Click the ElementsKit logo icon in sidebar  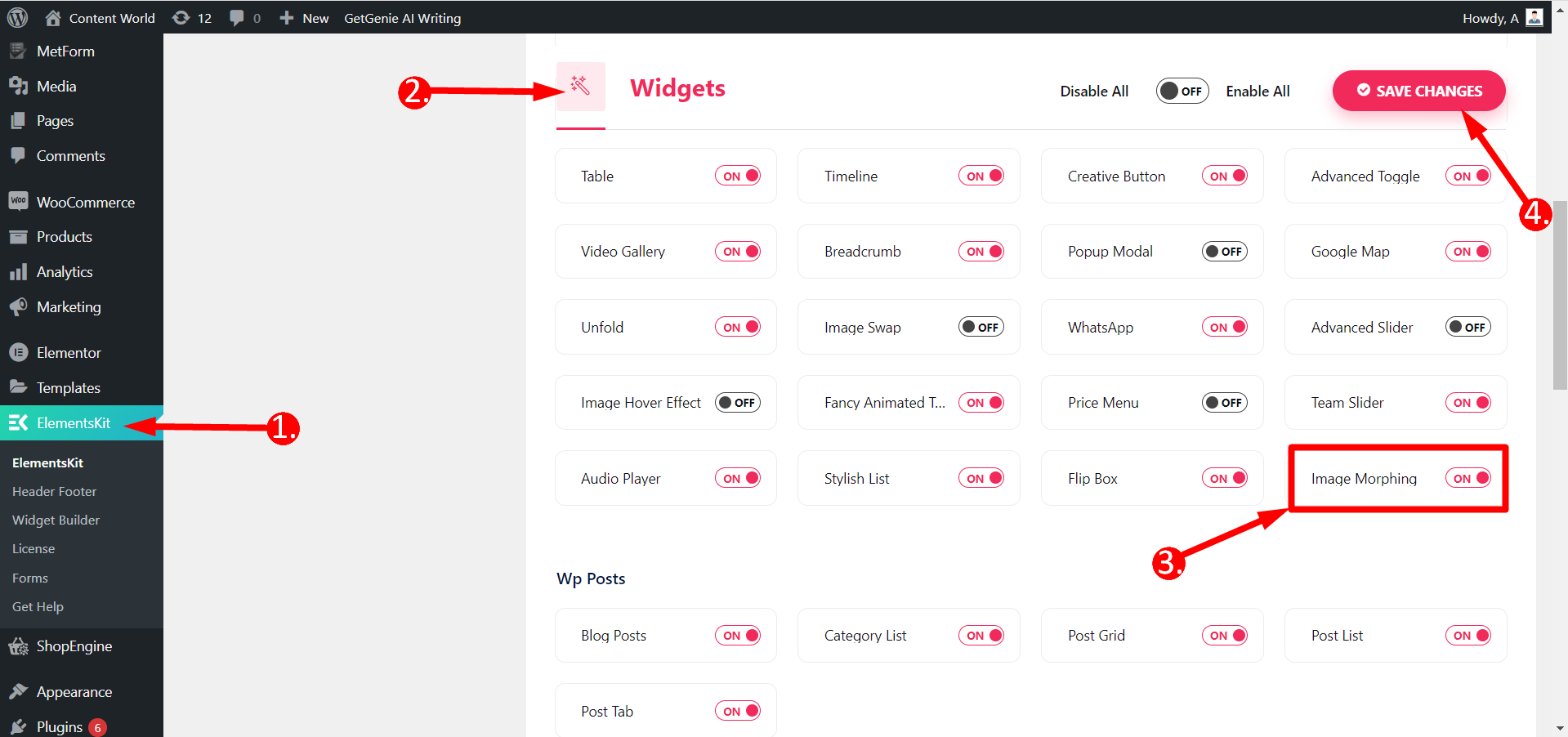tap(18, 422)
